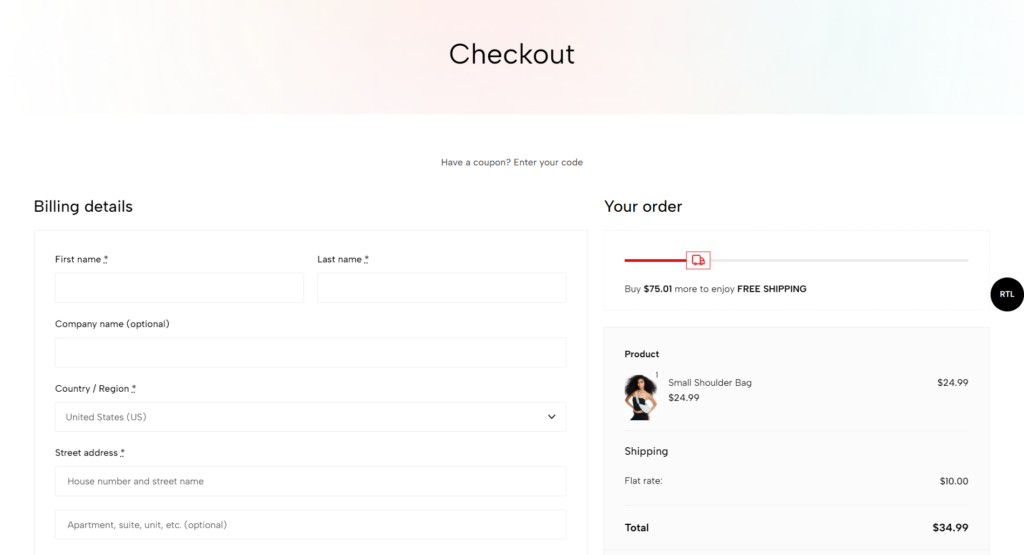This screenshot has height=555, width=1024.
Task: Select the Company name text field
Action: click(310, 352)
